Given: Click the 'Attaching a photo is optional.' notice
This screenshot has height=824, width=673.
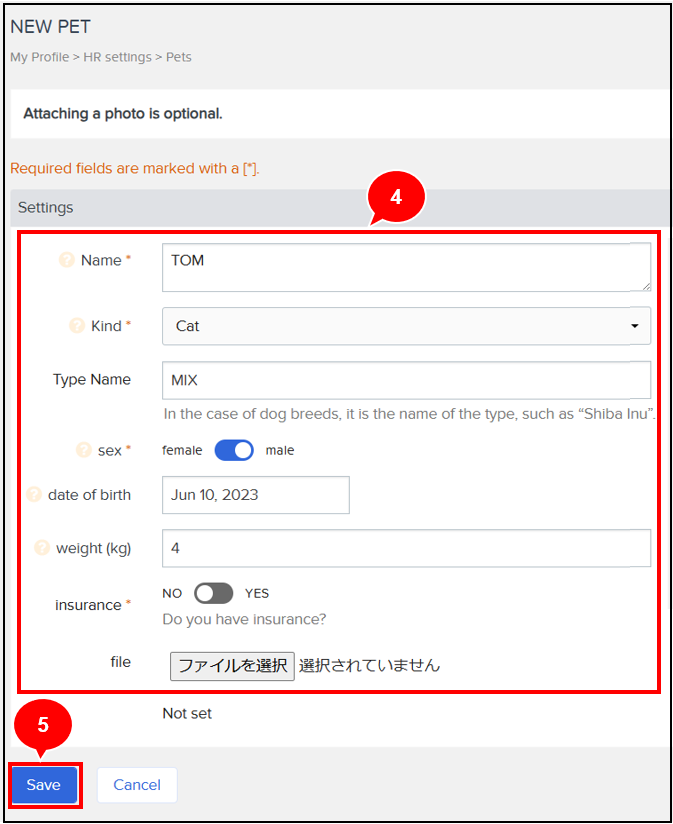Looking at the screenshot, I should coord(123,114).
